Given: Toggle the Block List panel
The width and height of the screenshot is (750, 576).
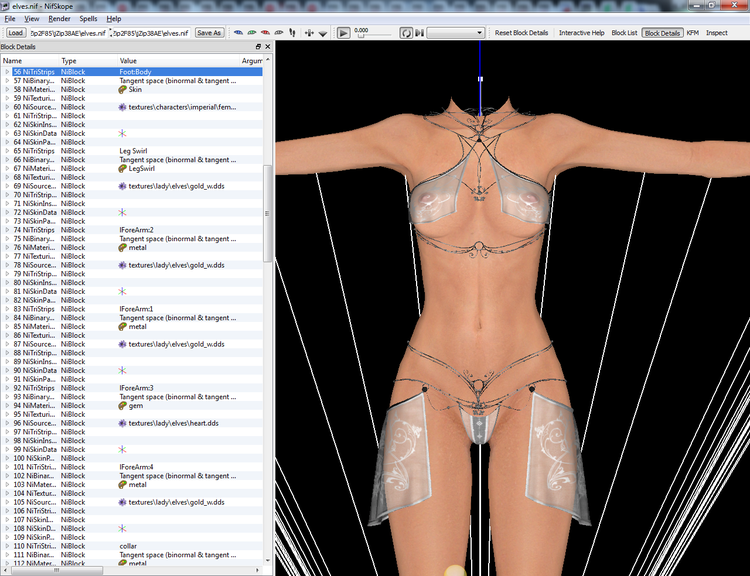Looking at the screenshot, I should pos(624,33).
